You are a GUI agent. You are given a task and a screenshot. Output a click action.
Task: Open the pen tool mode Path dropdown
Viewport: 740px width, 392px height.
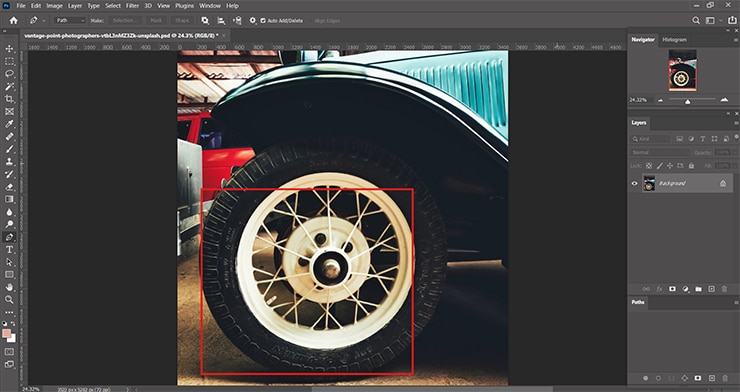pyautogui.click(x=70, y=20)
